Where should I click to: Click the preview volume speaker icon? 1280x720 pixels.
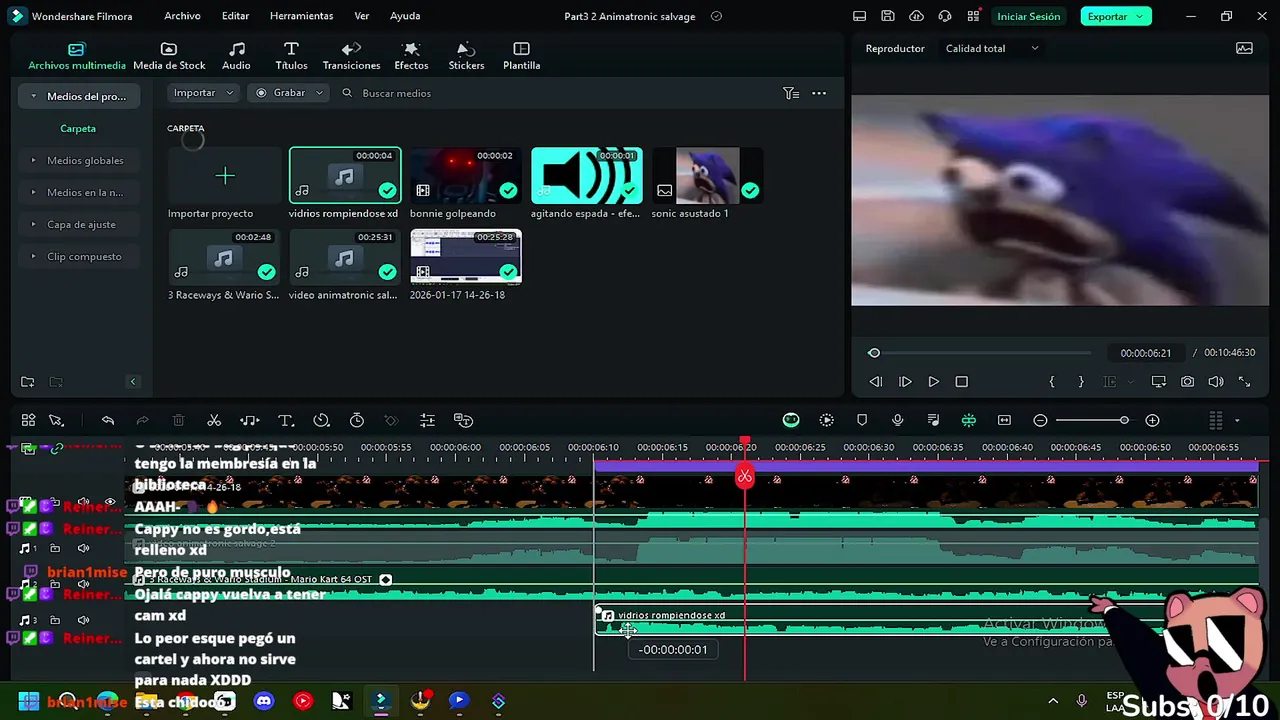[x=1216, y=382]
